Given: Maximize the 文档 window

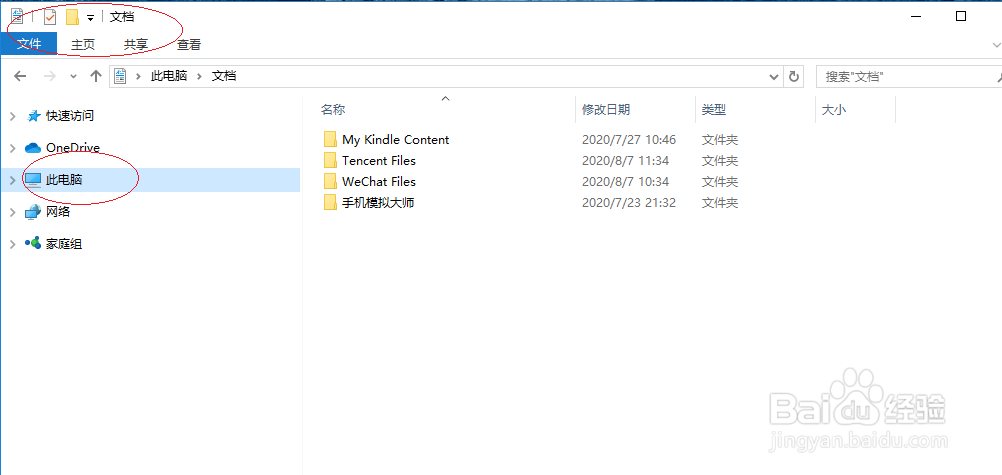Looking at the screenshot, I should tap(960, 17).
